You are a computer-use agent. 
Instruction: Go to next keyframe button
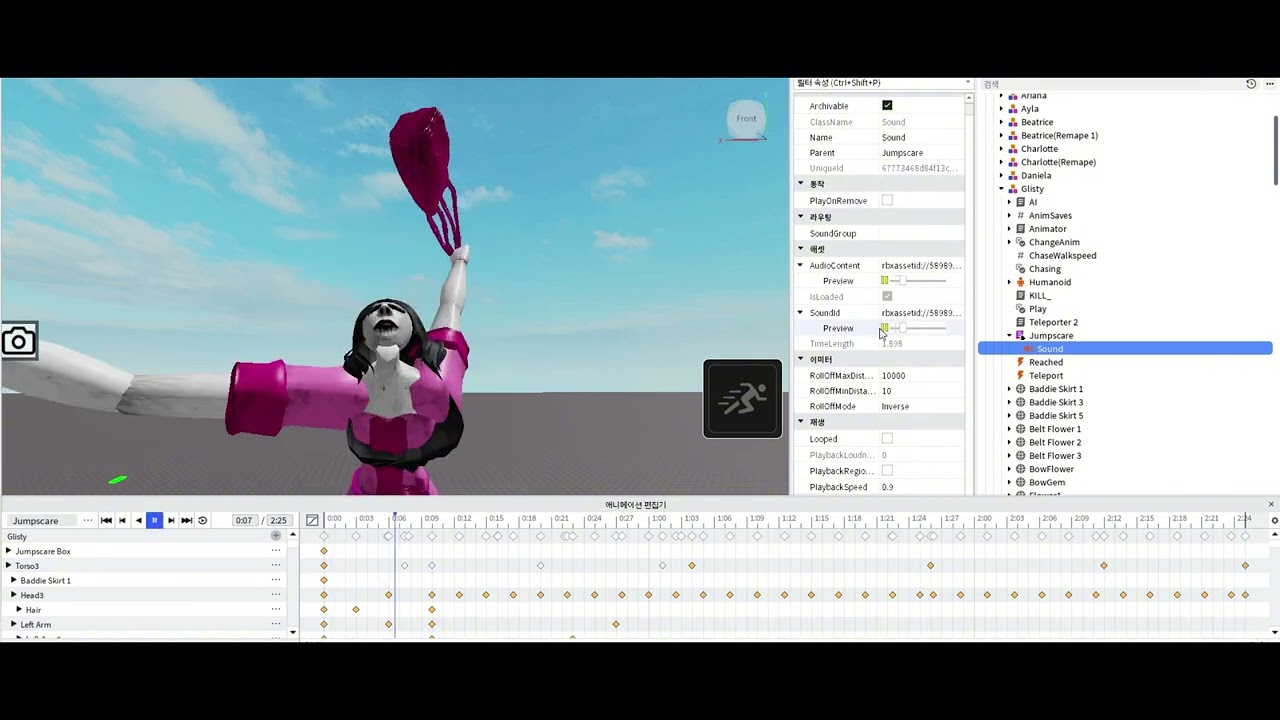(x=171, y=520)
